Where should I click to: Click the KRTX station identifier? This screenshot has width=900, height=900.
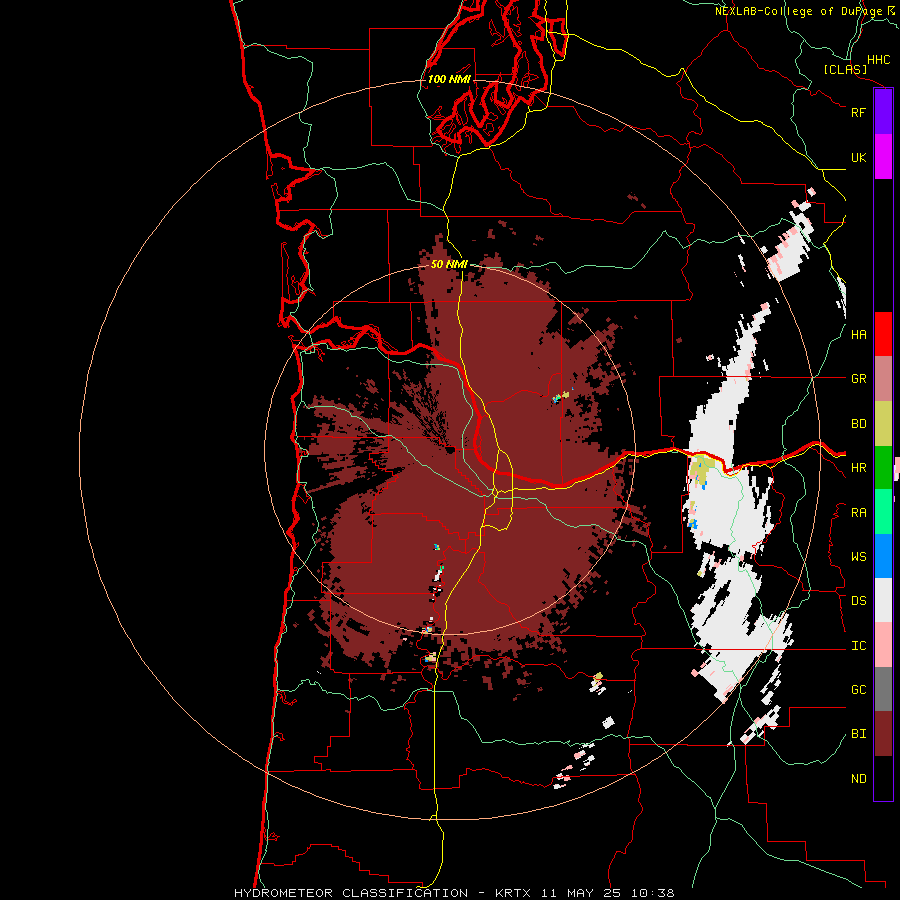coord(515,893)
